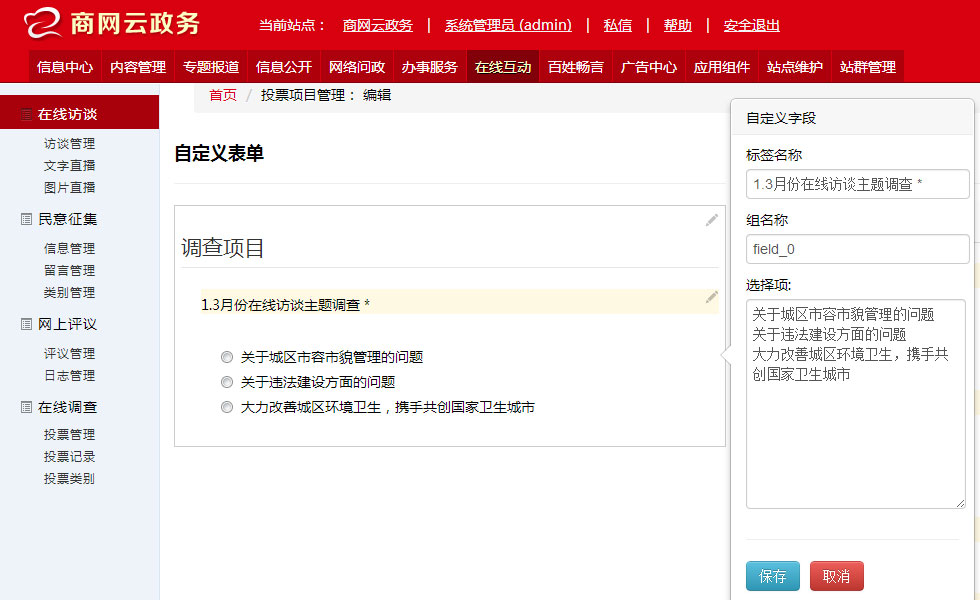This screenshot has height=600, width=980.
Task: Open the 内容管理 menu tab
Action: point(138,66)
